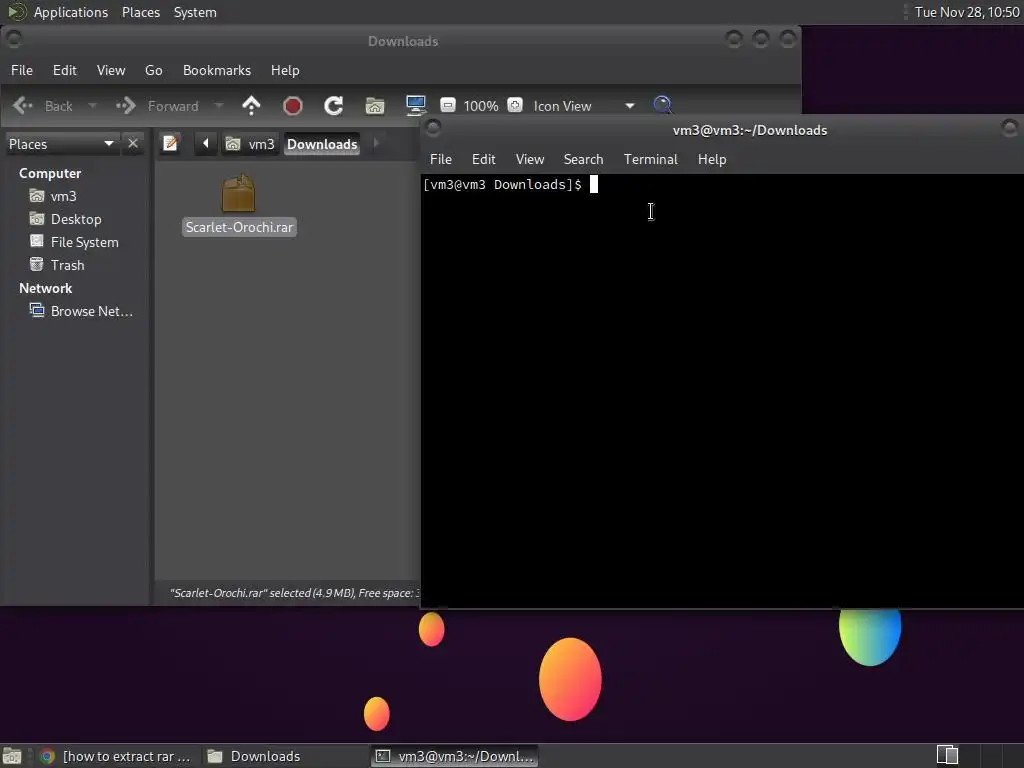Open the Go menu

tap(153, 70)
